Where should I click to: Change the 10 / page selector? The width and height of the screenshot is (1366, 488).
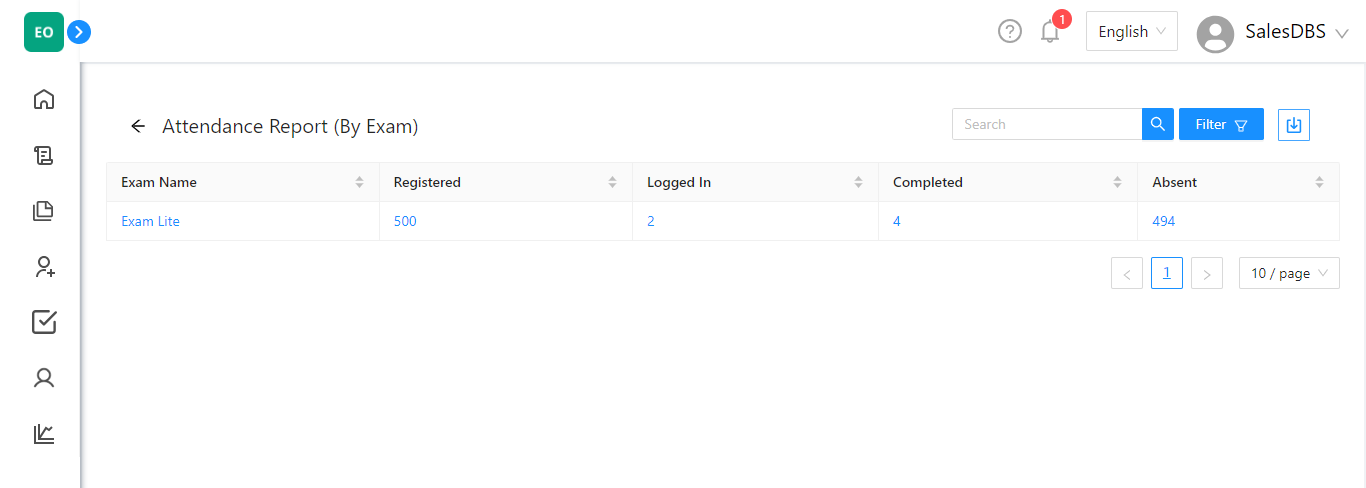tap(1289, 273)
